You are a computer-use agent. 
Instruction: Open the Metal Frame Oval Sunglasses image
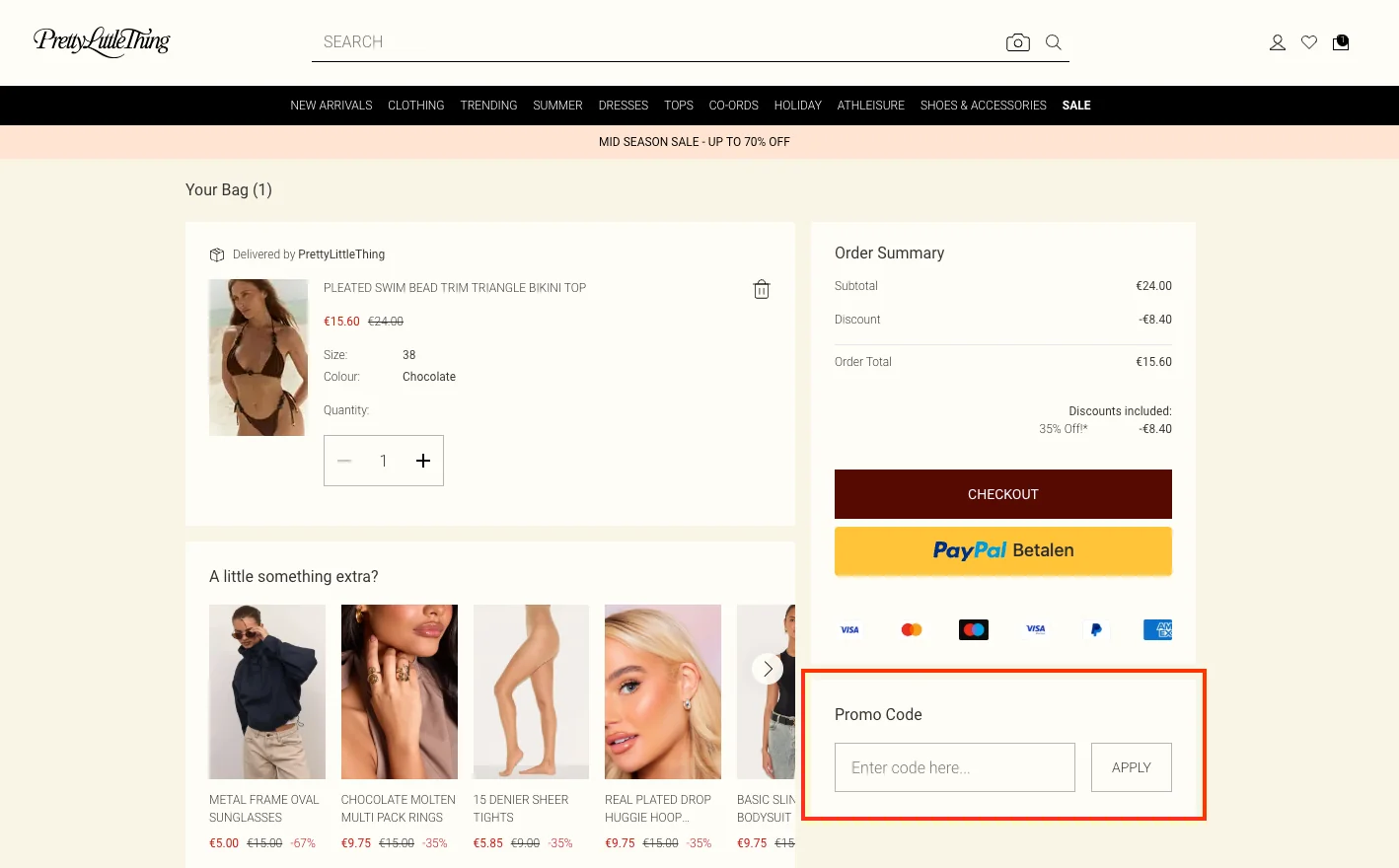[267, 691]
